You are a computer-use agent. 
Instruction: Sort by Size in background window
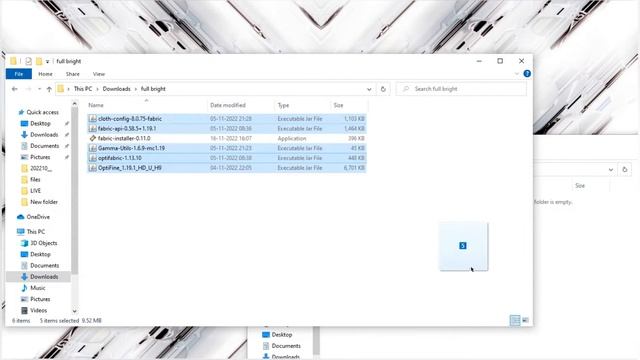pyautogui.click(x=580, y=186)
